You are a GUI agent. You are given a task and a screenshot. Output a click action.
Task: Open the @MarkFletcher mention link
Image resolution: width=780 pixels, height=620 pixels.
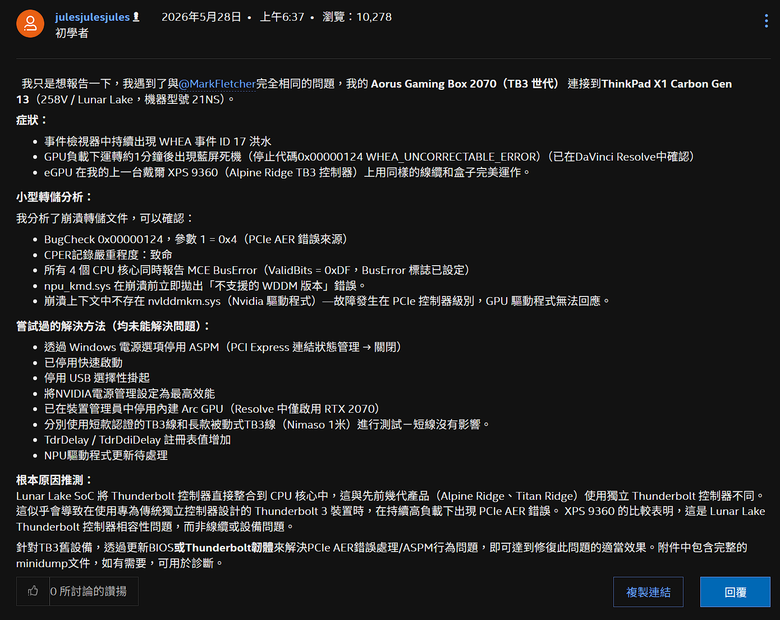(x=217, y=84)
